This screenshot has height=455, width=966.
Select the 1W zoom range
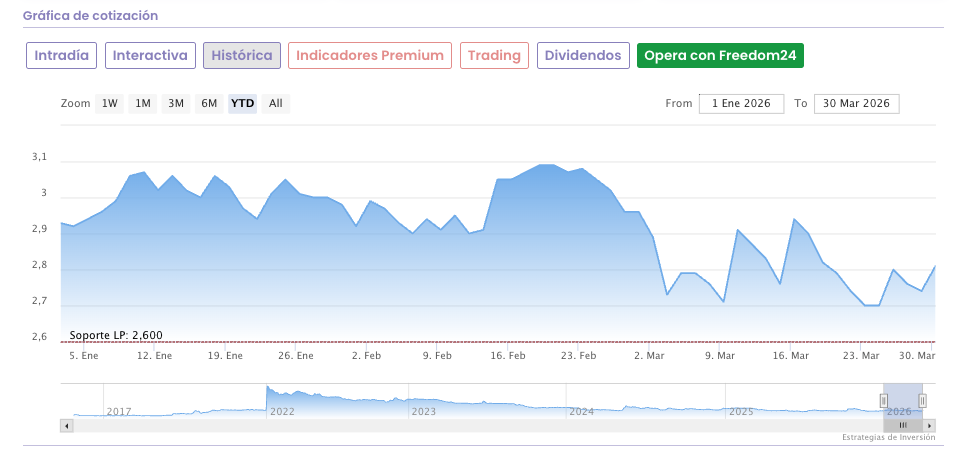110,103
